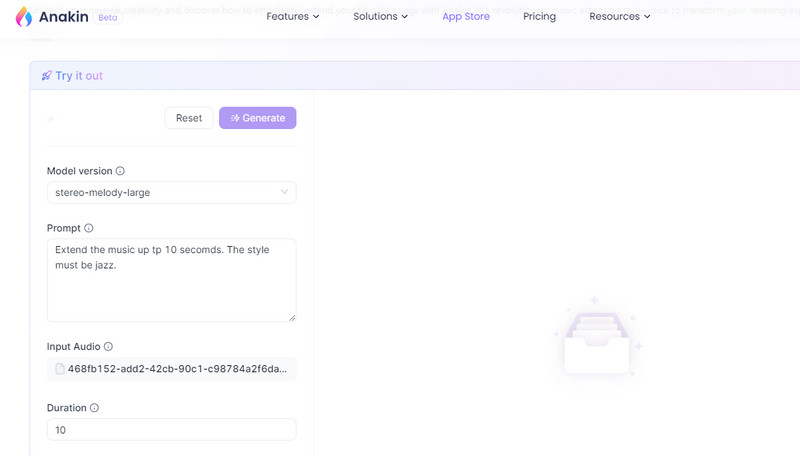The image size is (800, 456).
Task: Open the Pricing page
Action: [539, 17]
